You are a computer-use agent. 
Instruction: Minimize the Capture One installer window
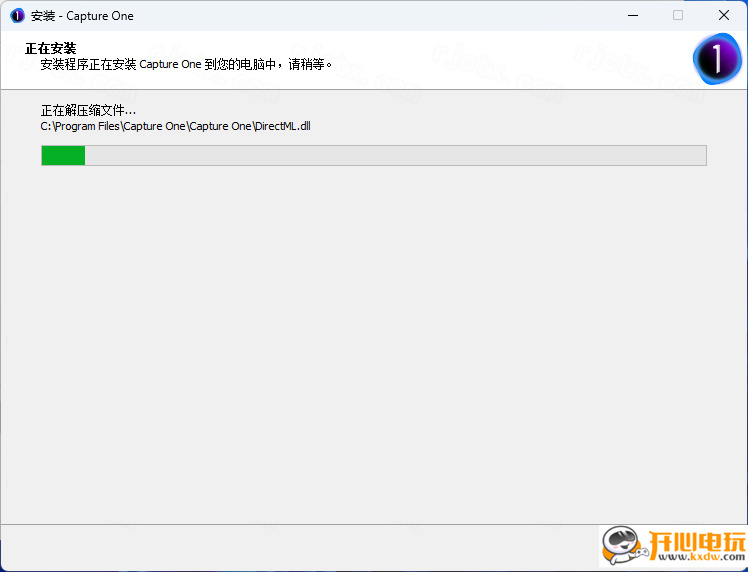[633, 16]
